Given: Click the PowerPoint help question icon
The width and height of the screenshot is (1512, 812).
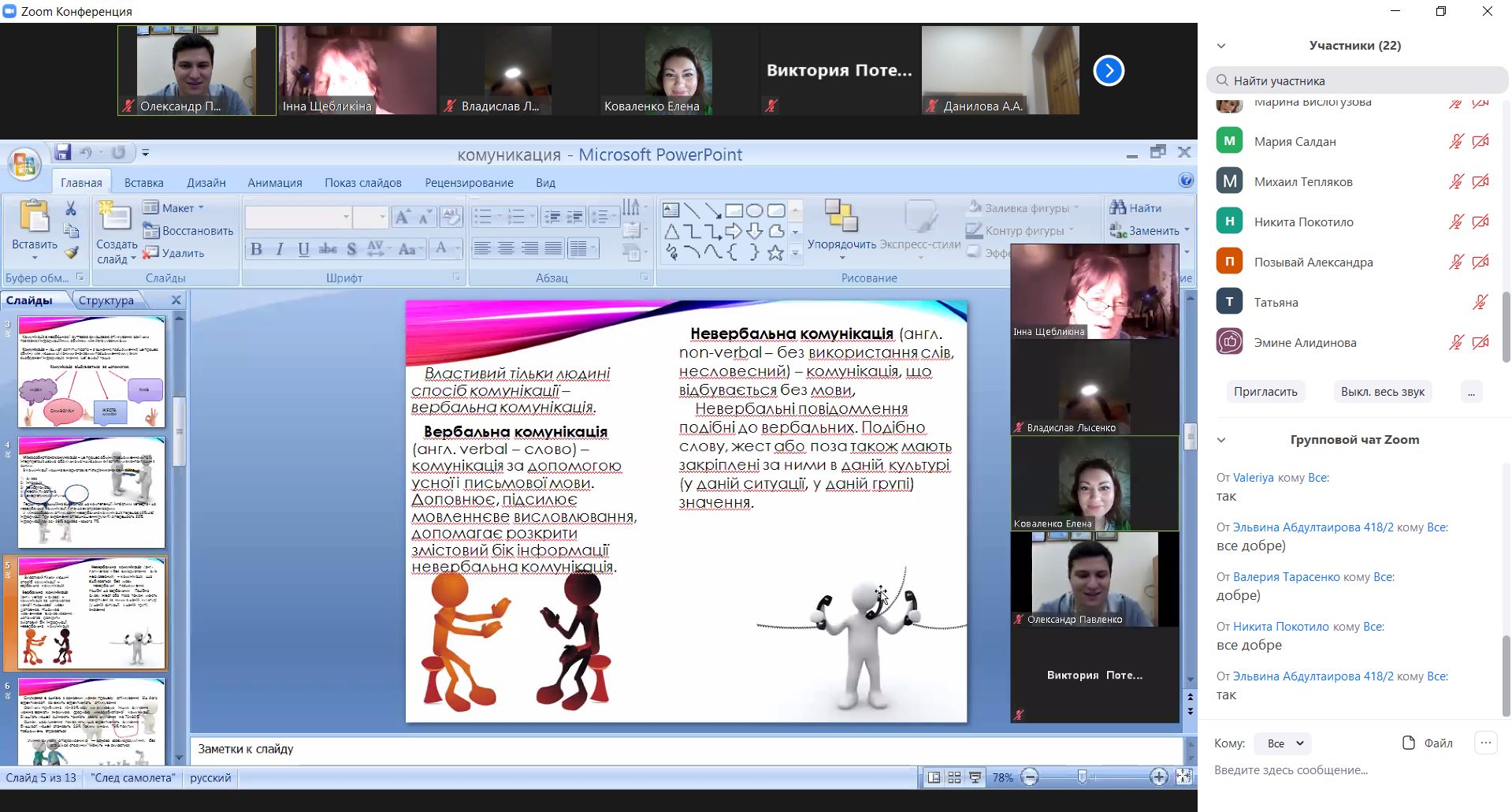Looking at the screenshot, I should 1186,181.
